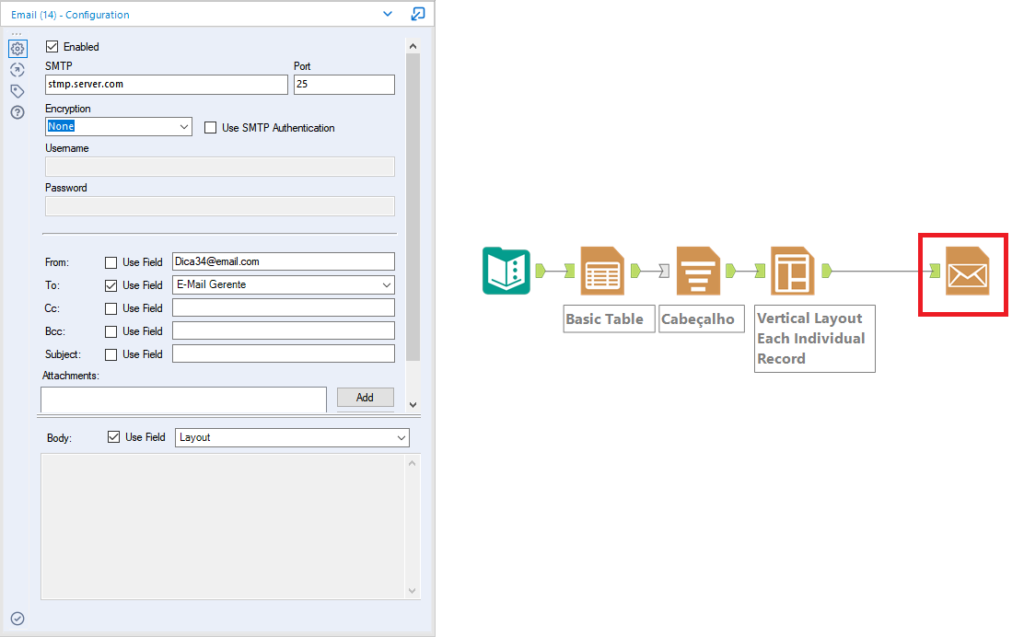Click the Vertical Layout tool output anchor
Image resolution: width=1024 pixels, height=637 pixels.
(x=827, y=270)
